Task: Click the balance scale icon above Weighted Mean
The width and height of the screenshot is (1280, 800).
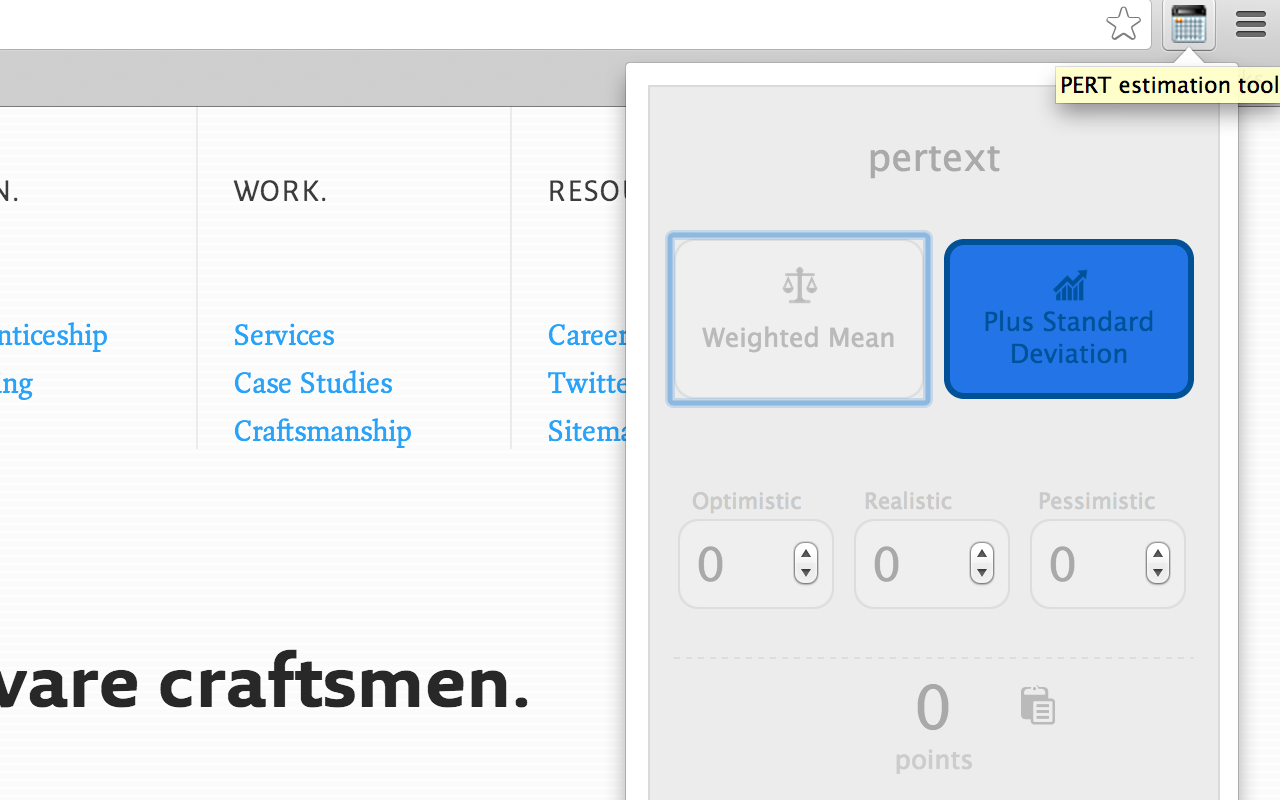Action: 798,284
